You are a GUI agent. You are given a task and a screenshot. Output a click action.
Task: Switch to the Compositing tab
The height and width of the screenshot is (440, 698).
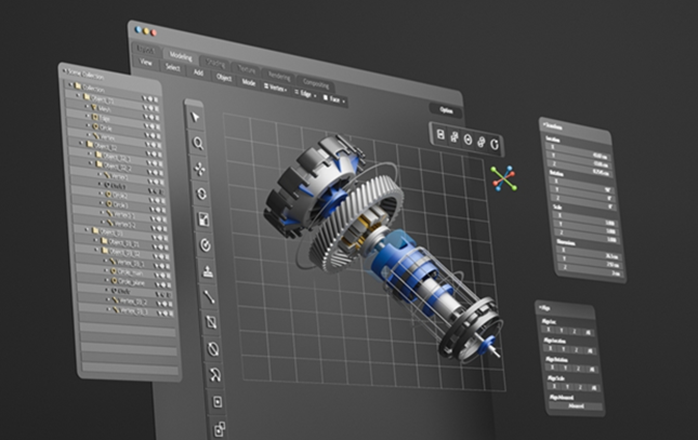[316, 84]
